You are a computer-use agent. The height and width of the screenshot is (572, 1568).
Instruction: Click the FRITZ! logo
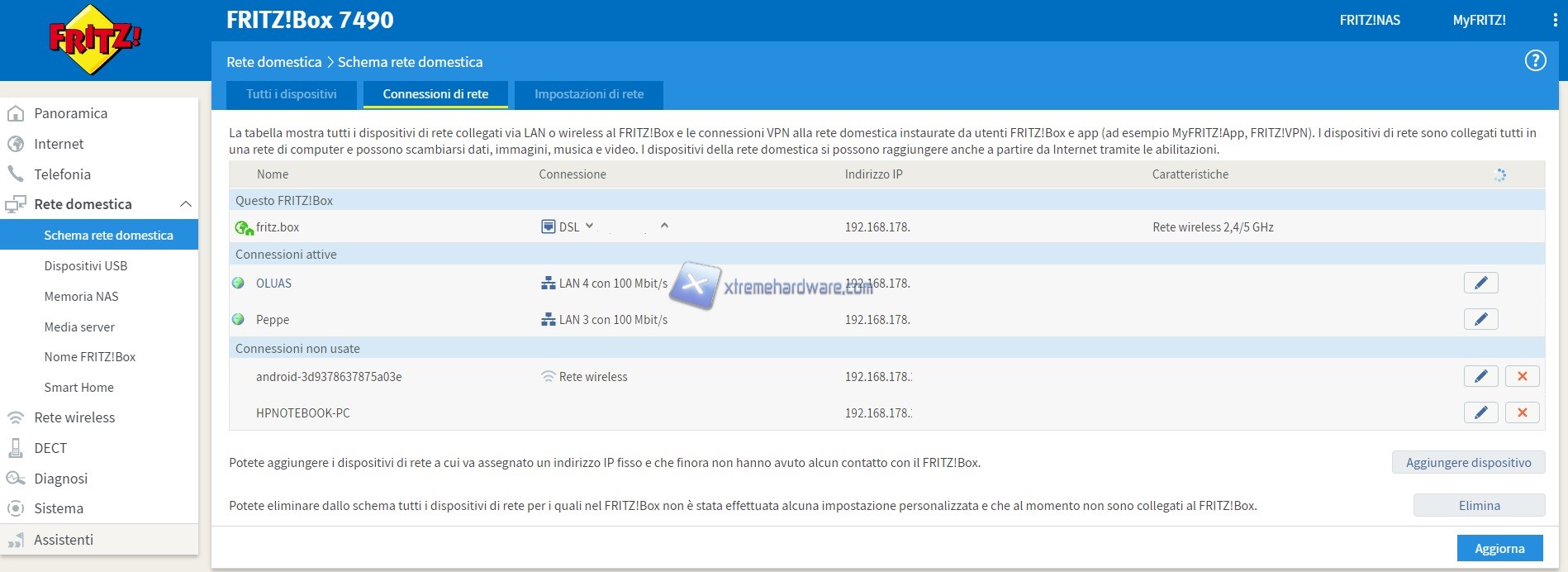click(x=95, y=39)
